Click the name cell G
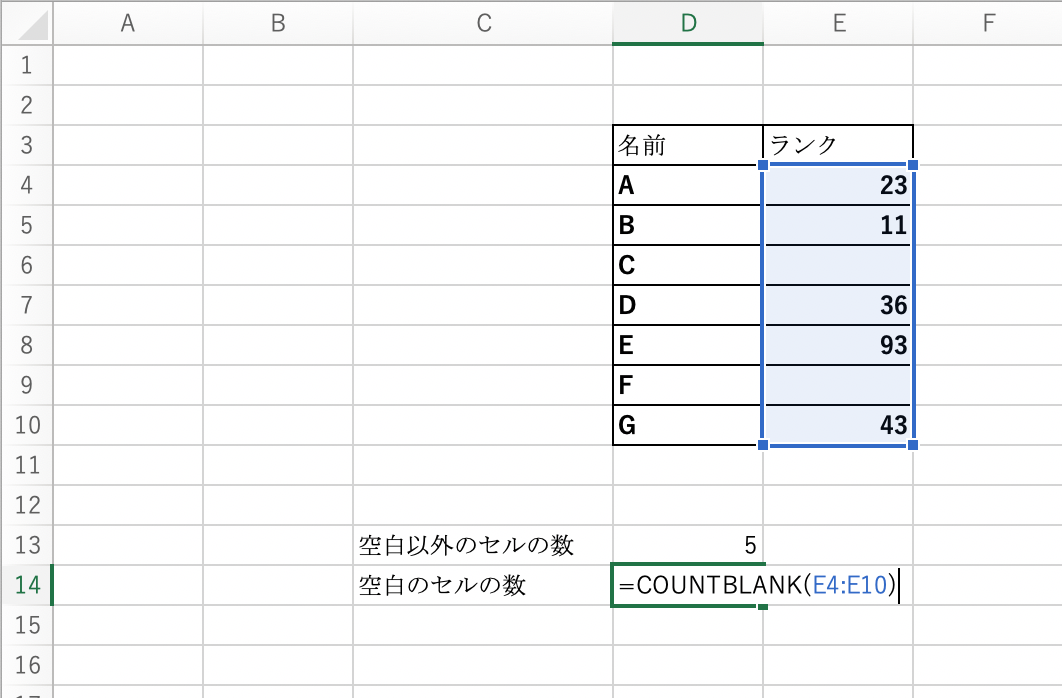 coord(688,425)
